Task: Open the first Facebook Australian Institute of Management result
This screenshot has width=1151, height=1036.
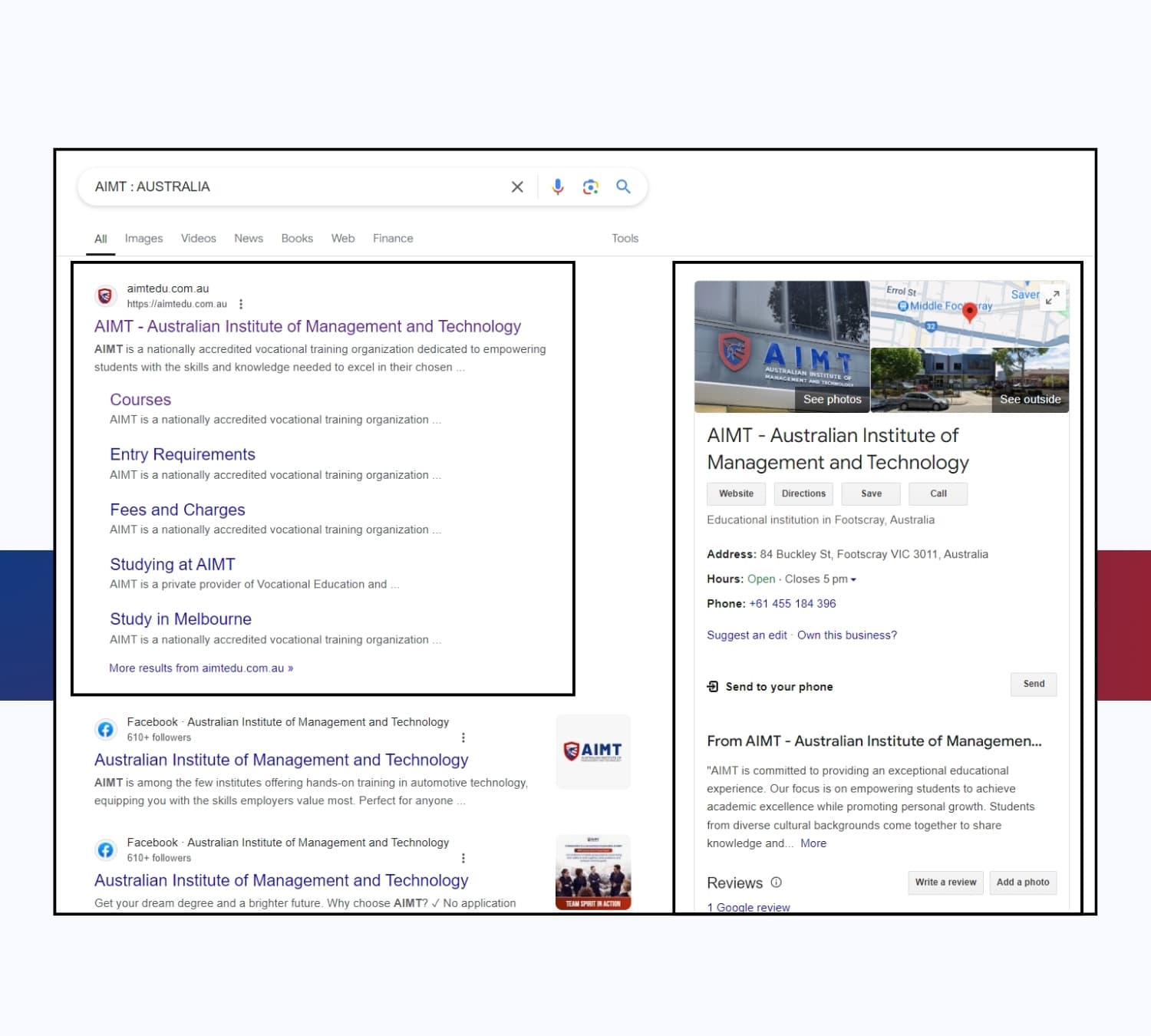Action: pyautogui.click(x=281, y=760)
